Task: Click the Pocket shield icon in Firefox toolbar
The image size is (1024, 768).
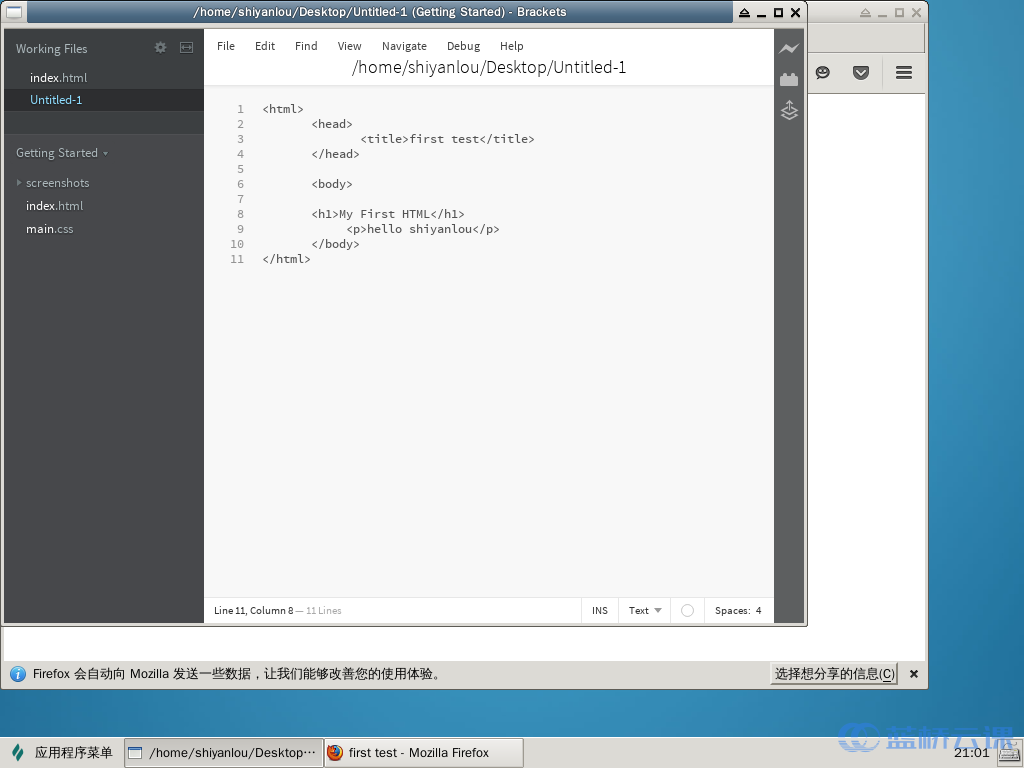Action: 861,72
